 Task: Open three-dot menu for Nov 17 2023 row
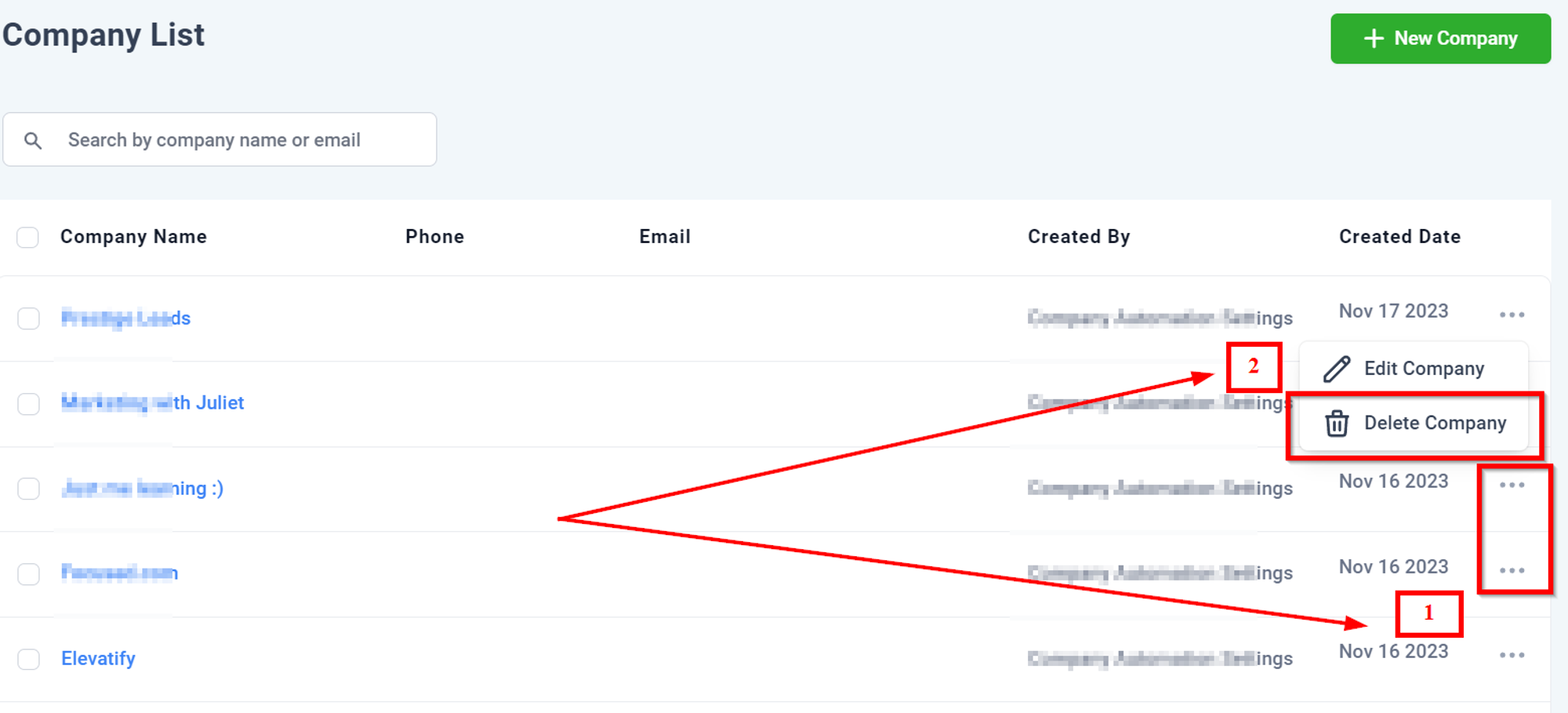pos(1512,315)
